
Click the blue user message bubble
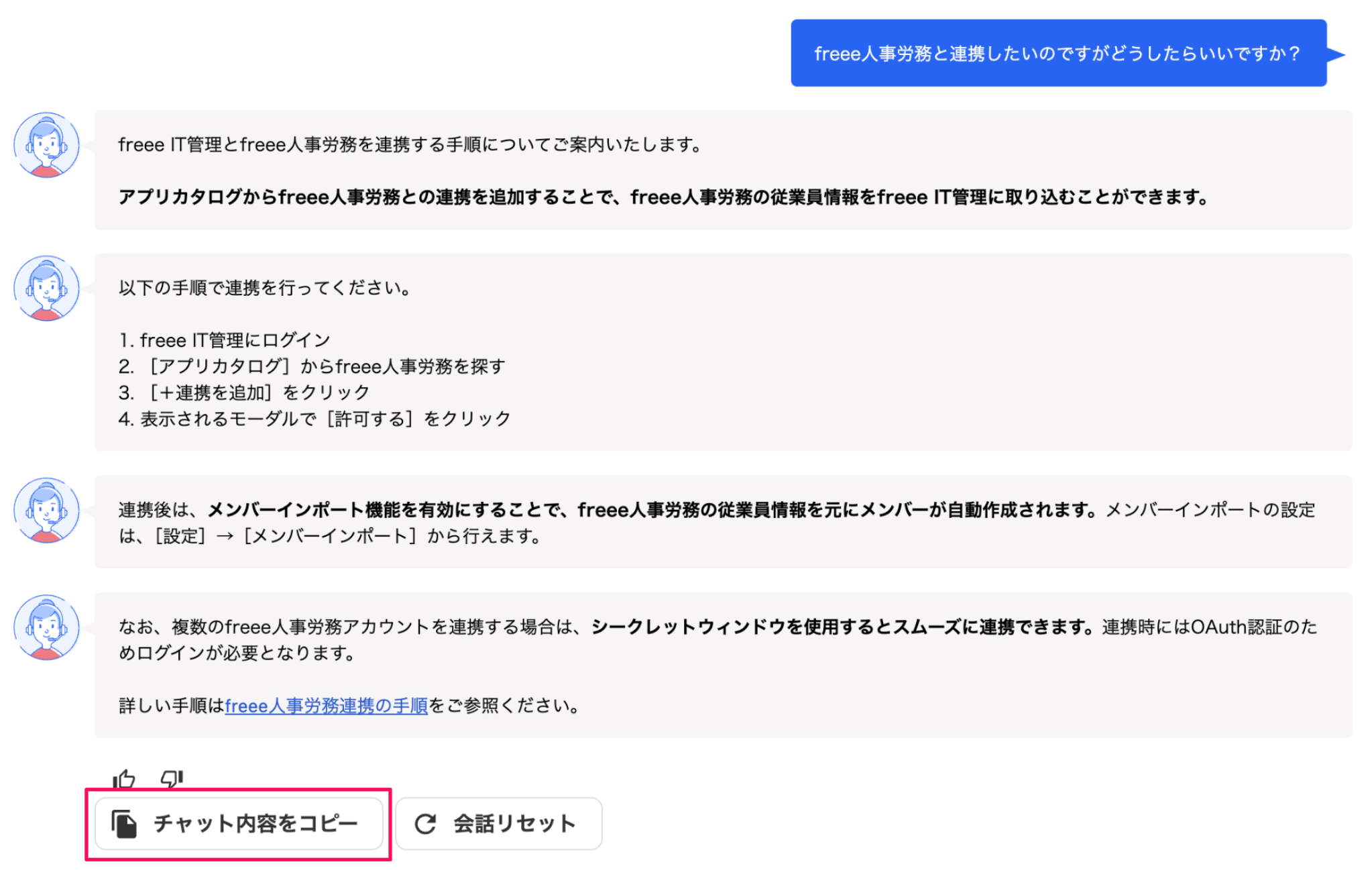point(1058,53)
